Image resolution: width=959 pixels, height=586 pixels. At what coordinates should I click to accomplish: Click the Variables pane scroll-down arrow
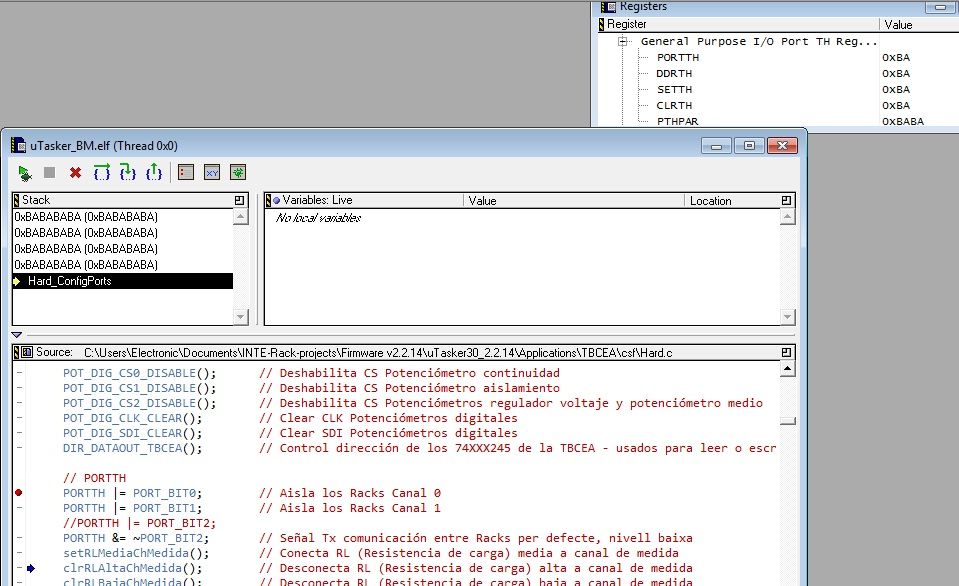[788, 316]
